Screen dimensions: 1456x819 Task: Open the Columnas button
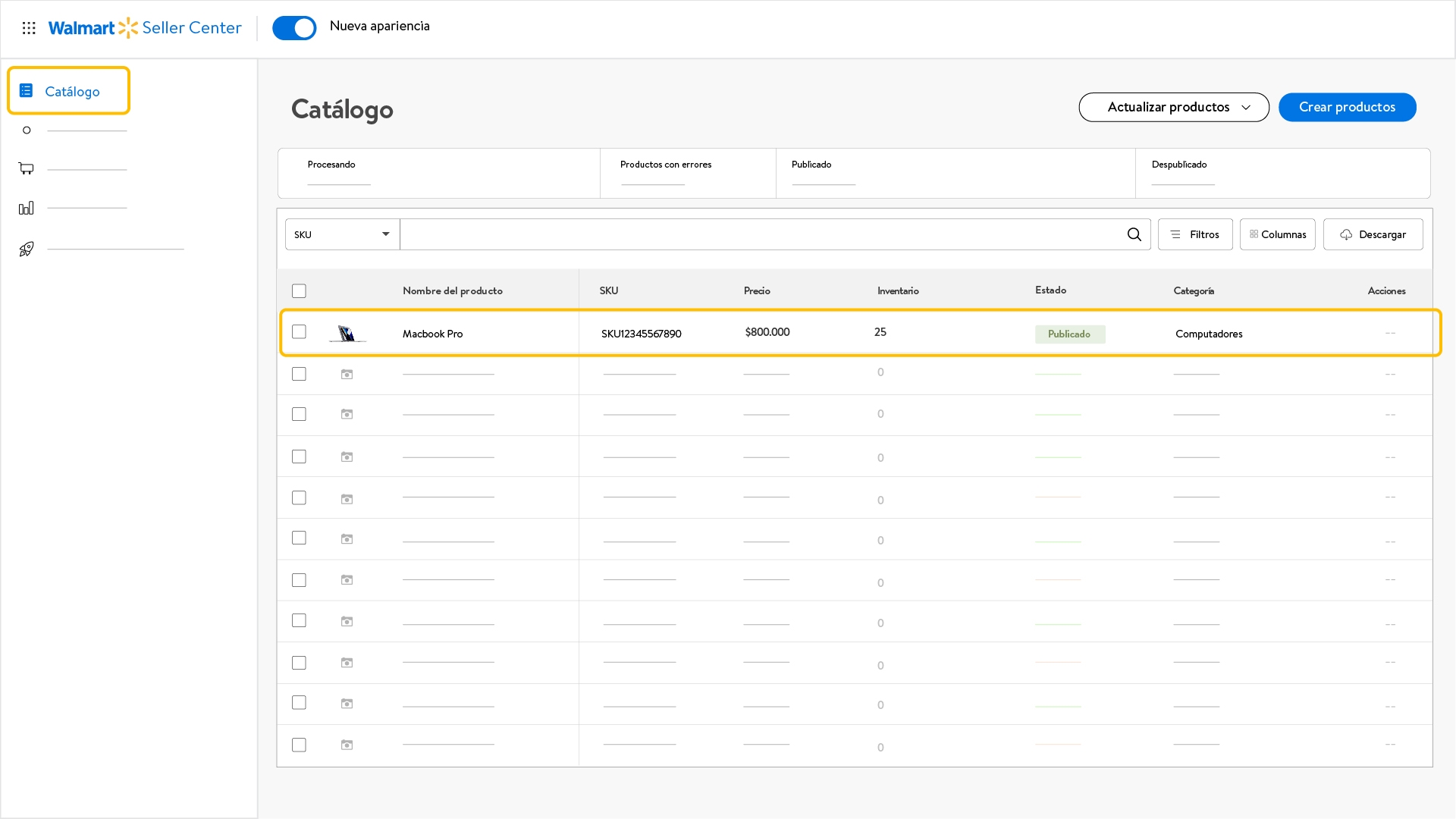(1278, 234)
